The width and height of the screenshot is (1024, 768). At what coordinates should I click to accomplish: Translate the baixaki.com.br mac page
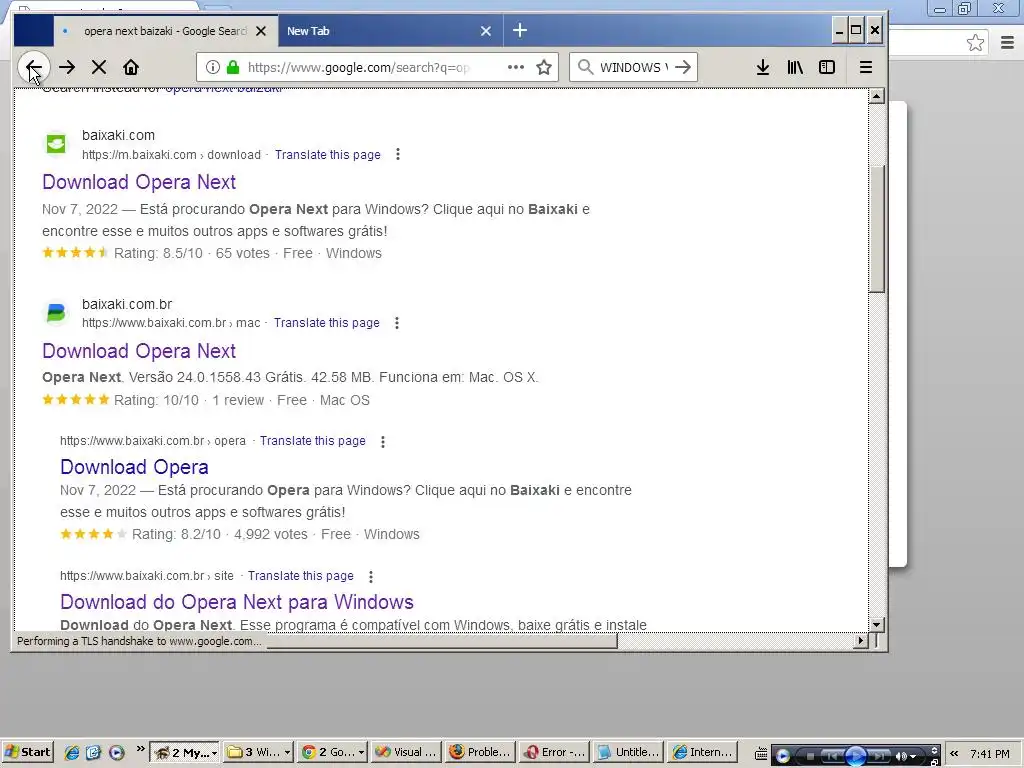click(x=327, y=323)
